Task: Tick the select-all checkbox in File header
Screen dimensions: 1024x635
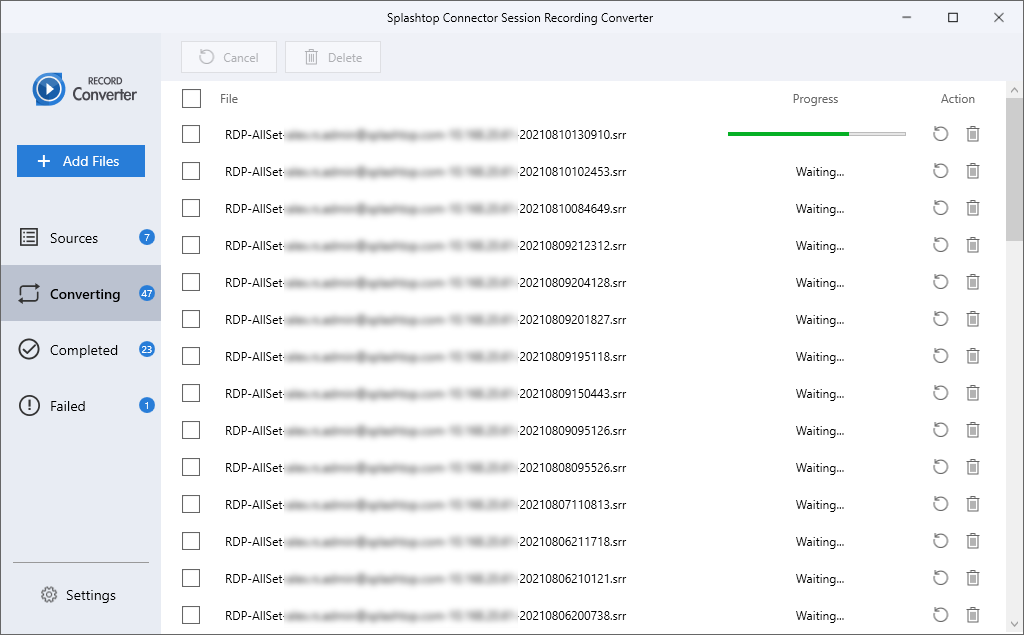Action: click(191, 99)
